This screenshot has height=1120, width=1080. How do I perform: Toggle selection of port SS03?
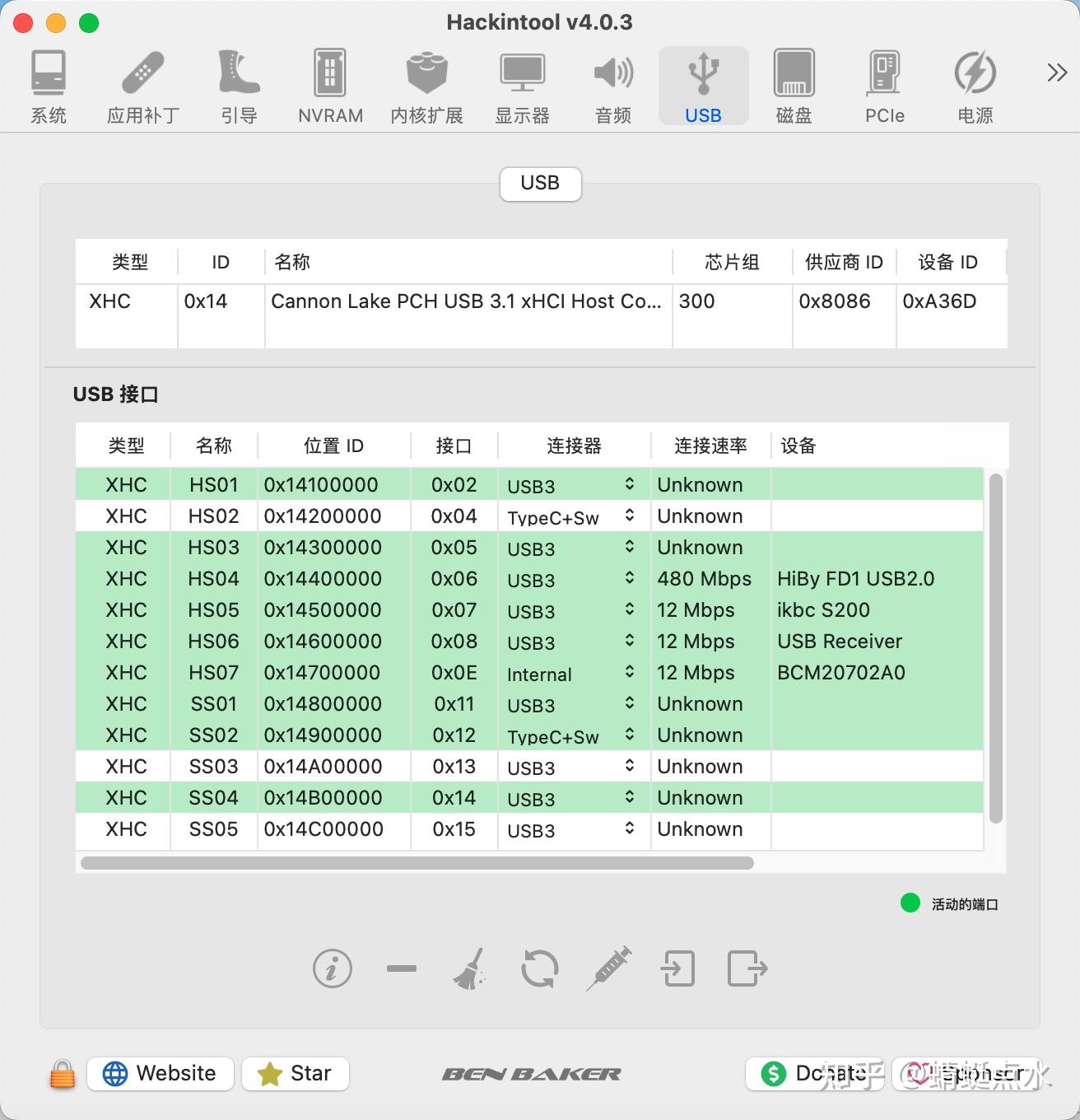(x=212, y=766)
